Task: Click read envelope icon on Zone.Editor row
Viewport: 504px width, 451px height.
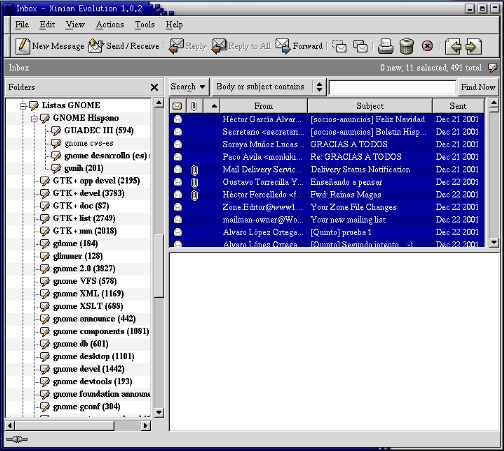Action: tap(178, 207)
